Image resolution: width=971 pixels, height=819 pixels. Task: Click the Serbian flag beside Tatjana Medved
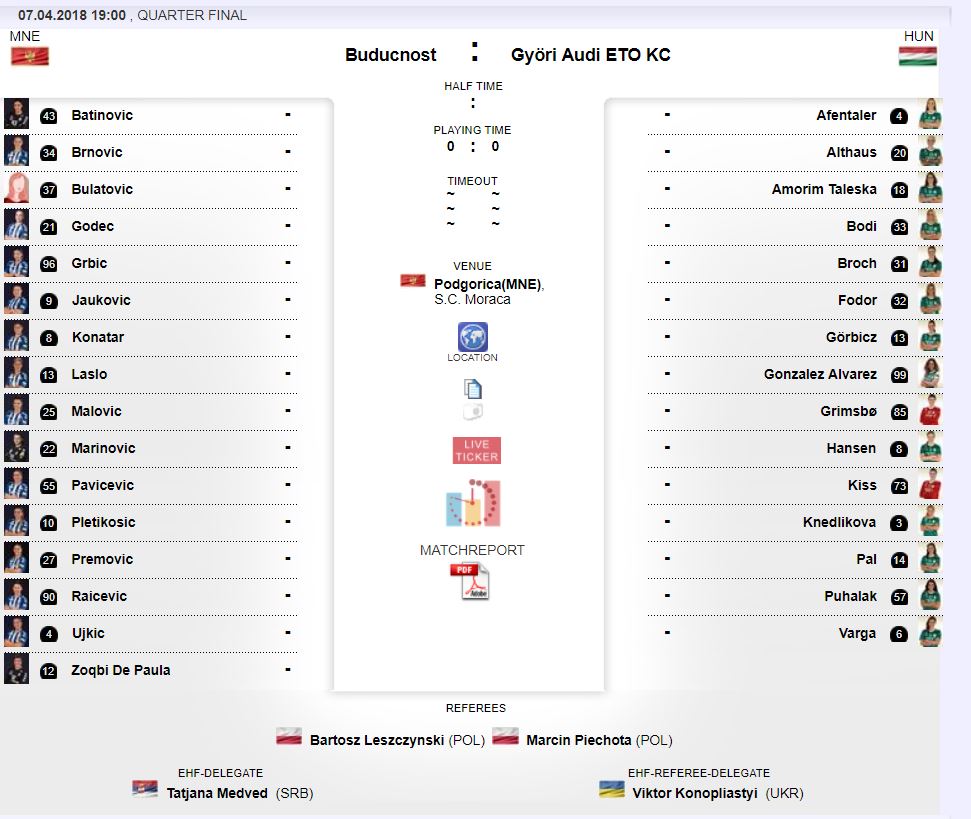pyautogui.click(x=145, y=789)
